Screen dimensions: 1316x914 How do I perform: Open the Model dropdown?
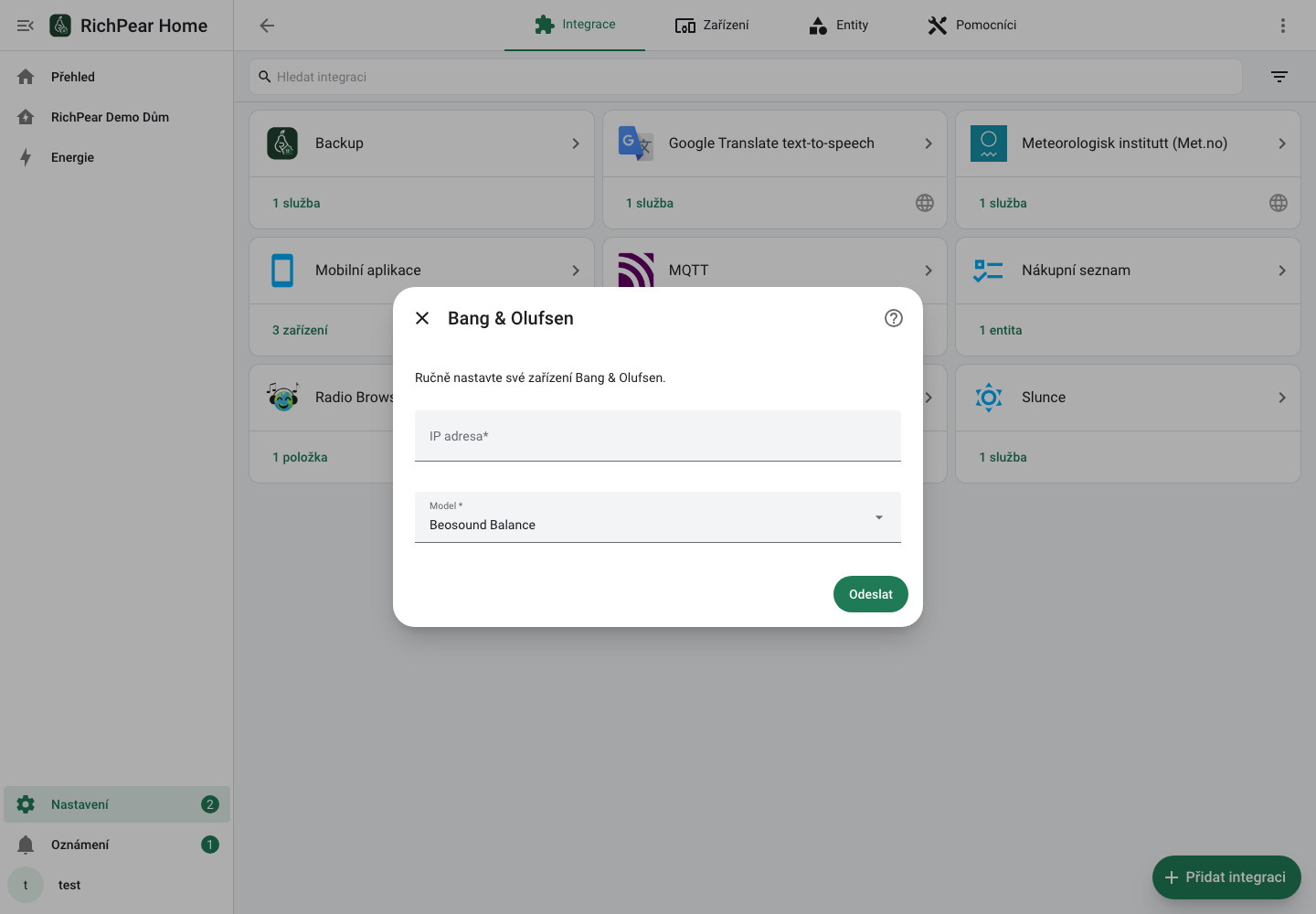click(x=658, y=517)
